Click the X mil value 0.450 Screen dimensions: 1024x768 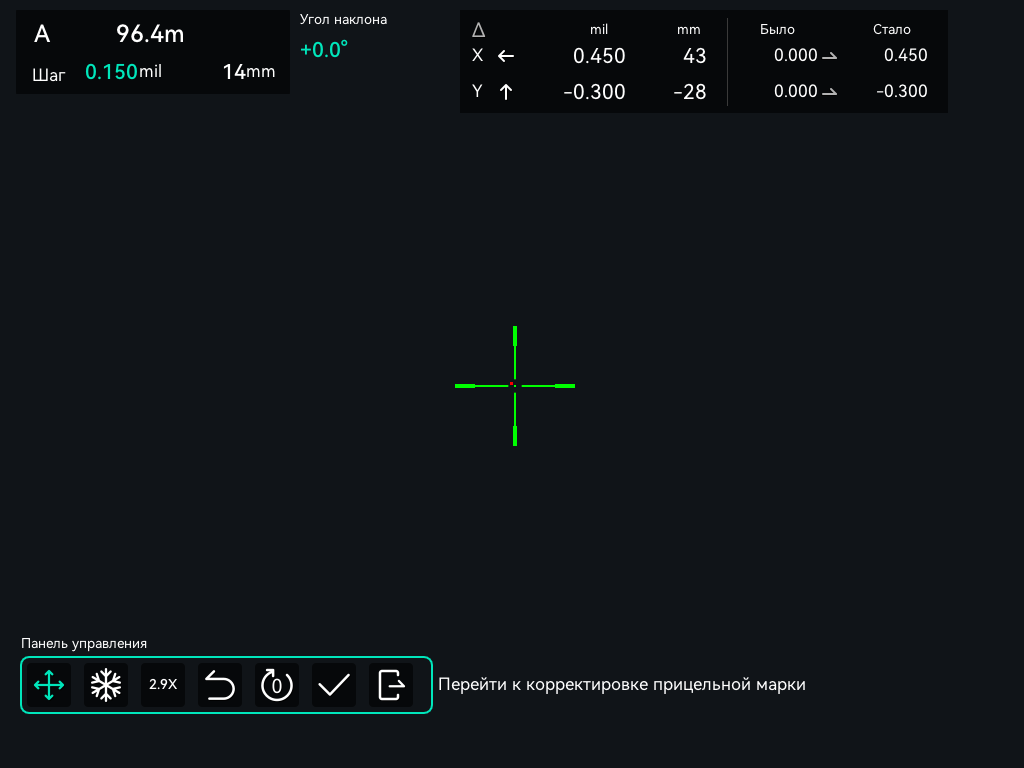(599, 56)
